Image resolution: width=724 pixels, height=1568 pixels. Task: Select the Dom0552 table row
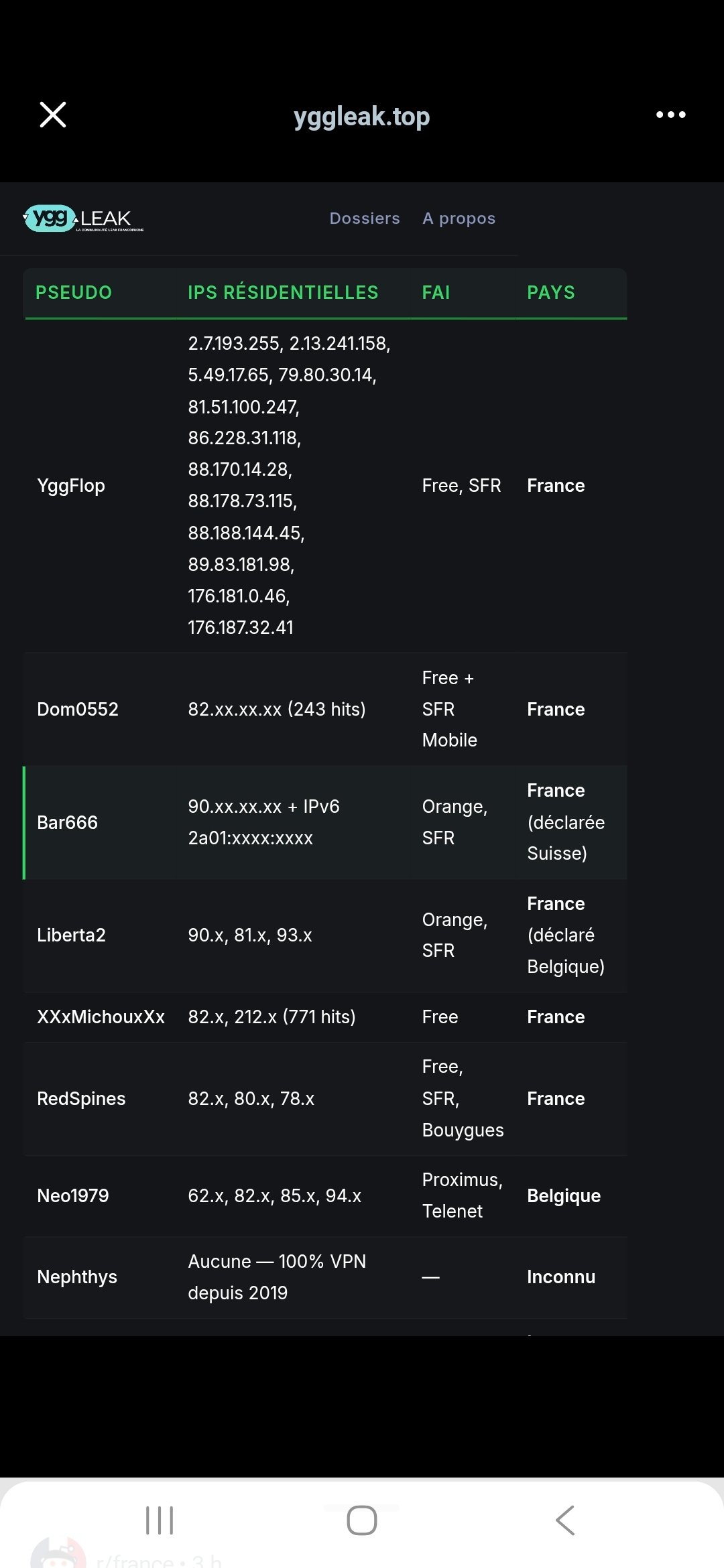pyautogui.click(x=78, y=709)
